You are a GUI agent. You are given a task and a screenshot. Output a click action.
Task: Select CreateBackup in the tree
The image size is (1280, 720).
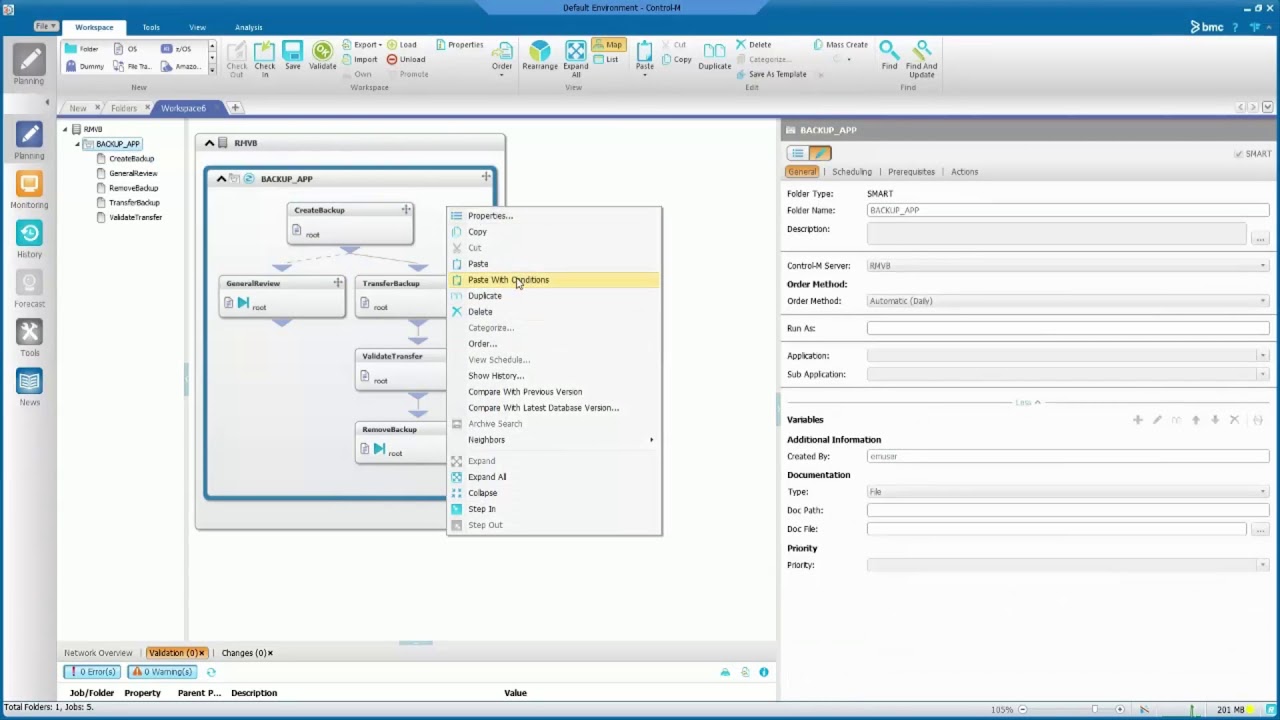coord(131,159)
